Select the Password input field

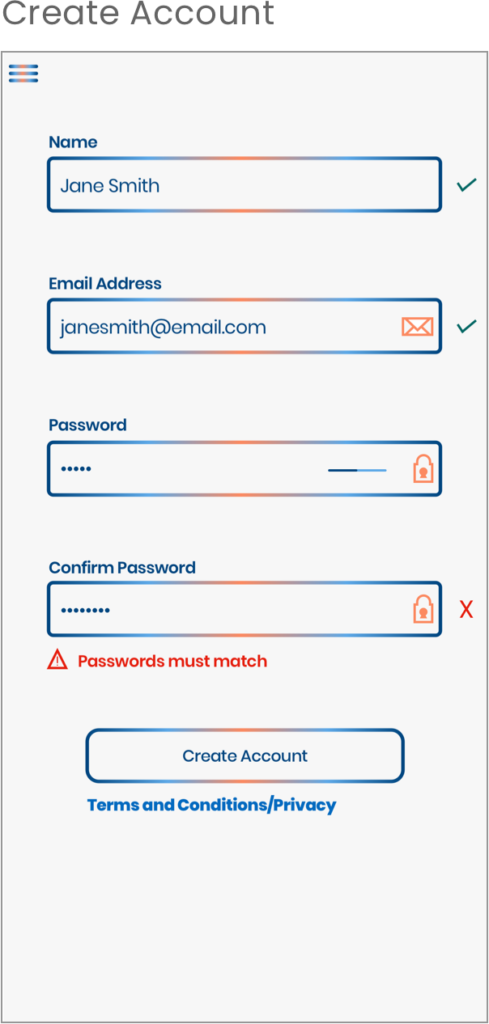[x=244, y=468]
